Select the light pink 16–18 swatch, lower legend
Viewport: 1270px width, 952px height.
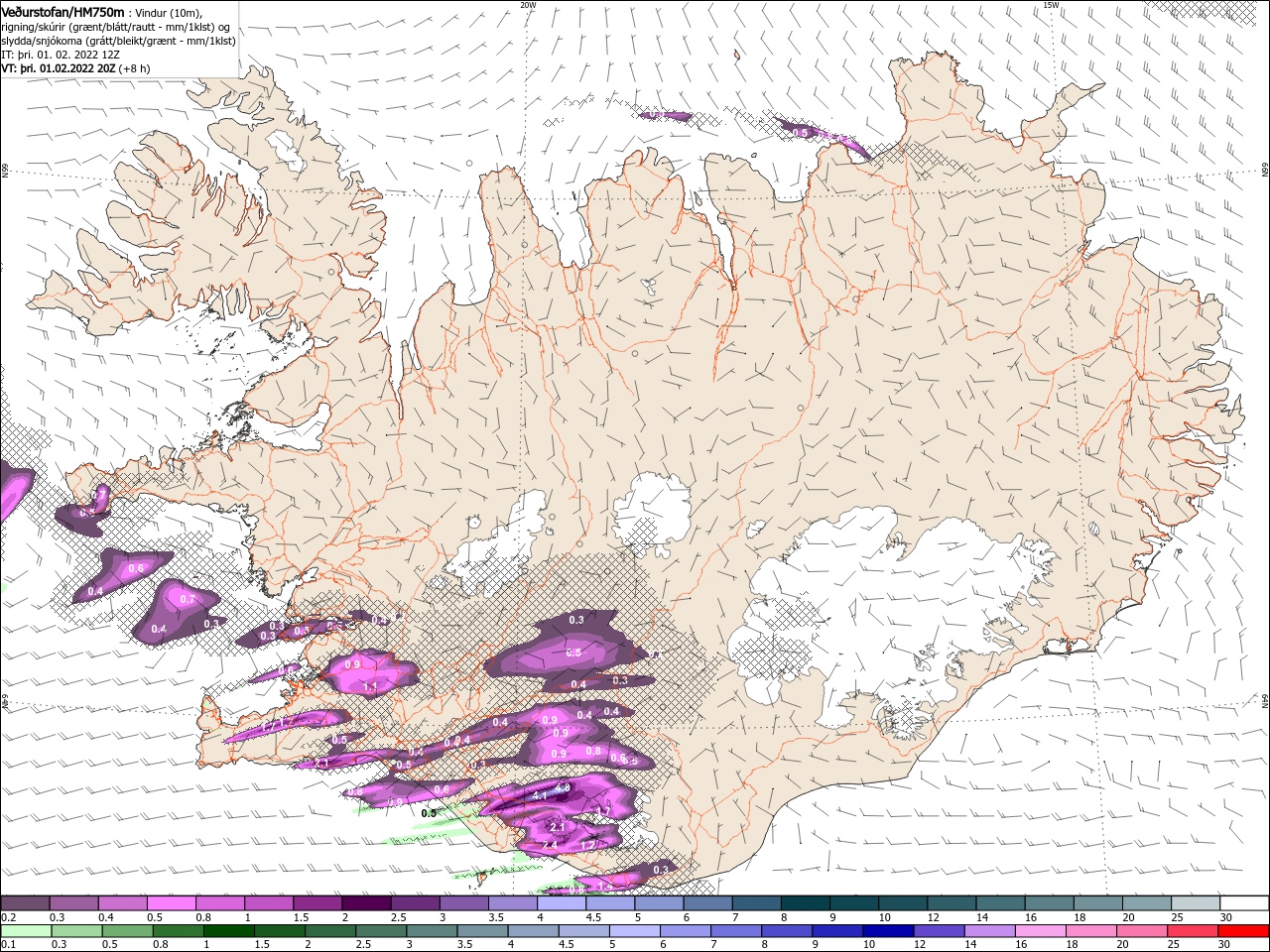pos(1042,931)
